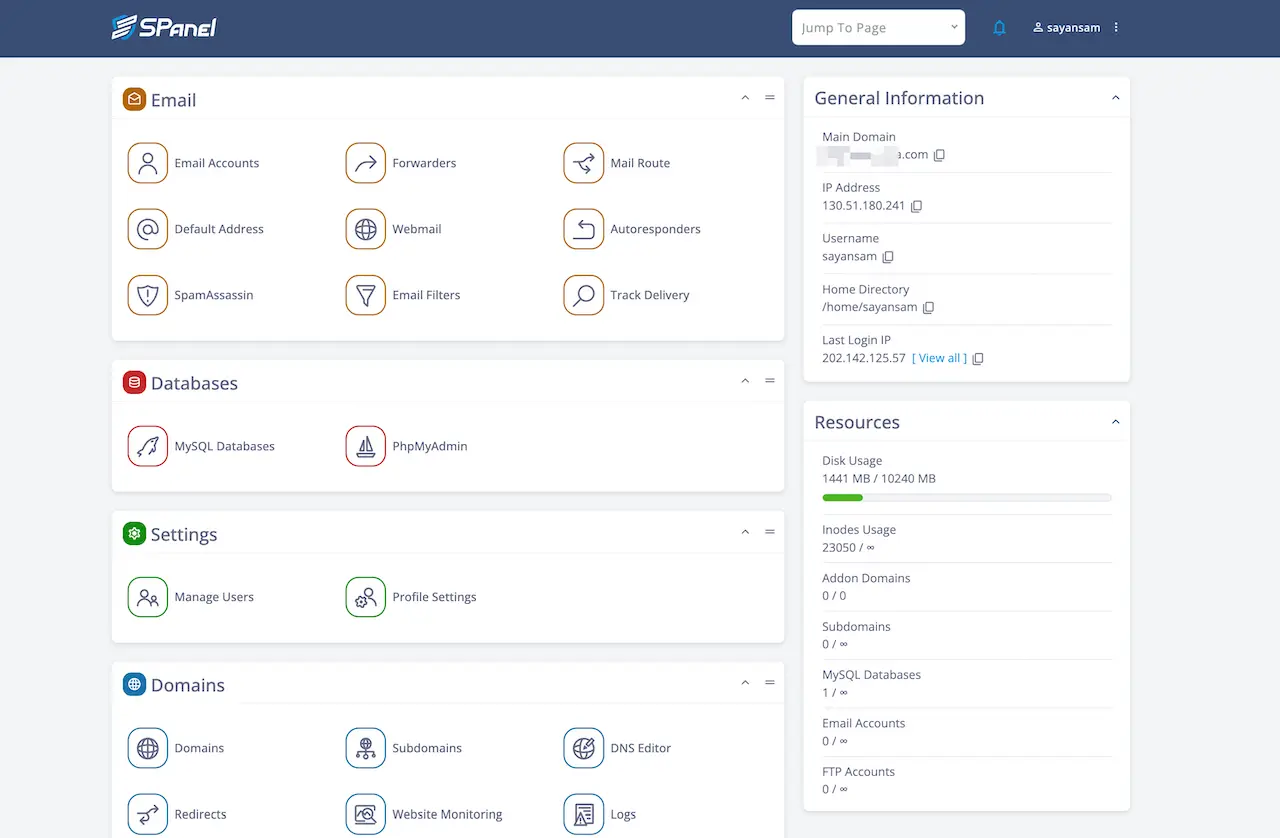This screenshot has width=1280, height=838.
Task: Collapse the Email section chevron
Action: point(745,98)
